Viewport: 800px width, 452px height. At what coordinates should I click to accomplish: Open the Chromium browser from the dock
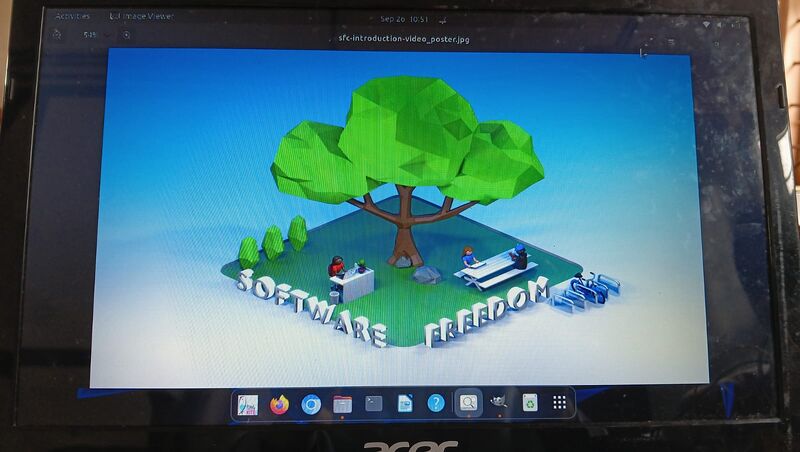pos(311,404)
